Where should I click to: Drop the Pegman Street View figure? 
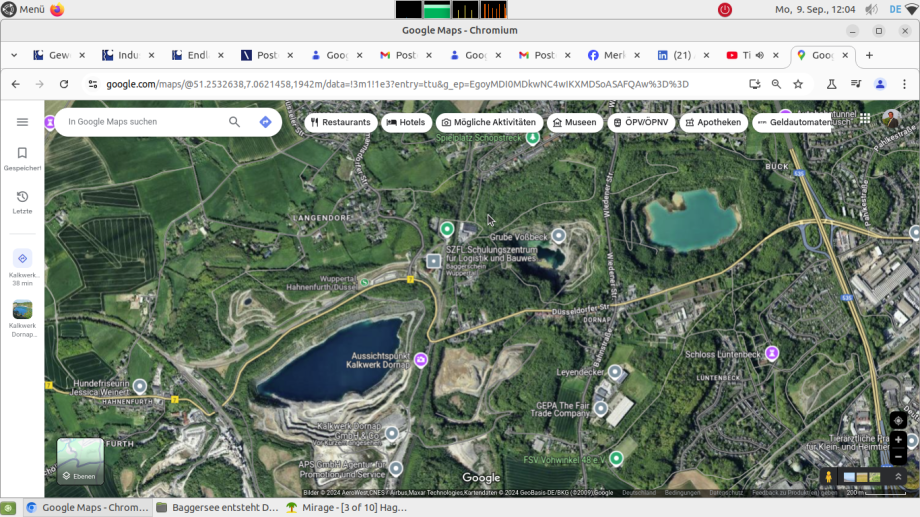[828, 478]
